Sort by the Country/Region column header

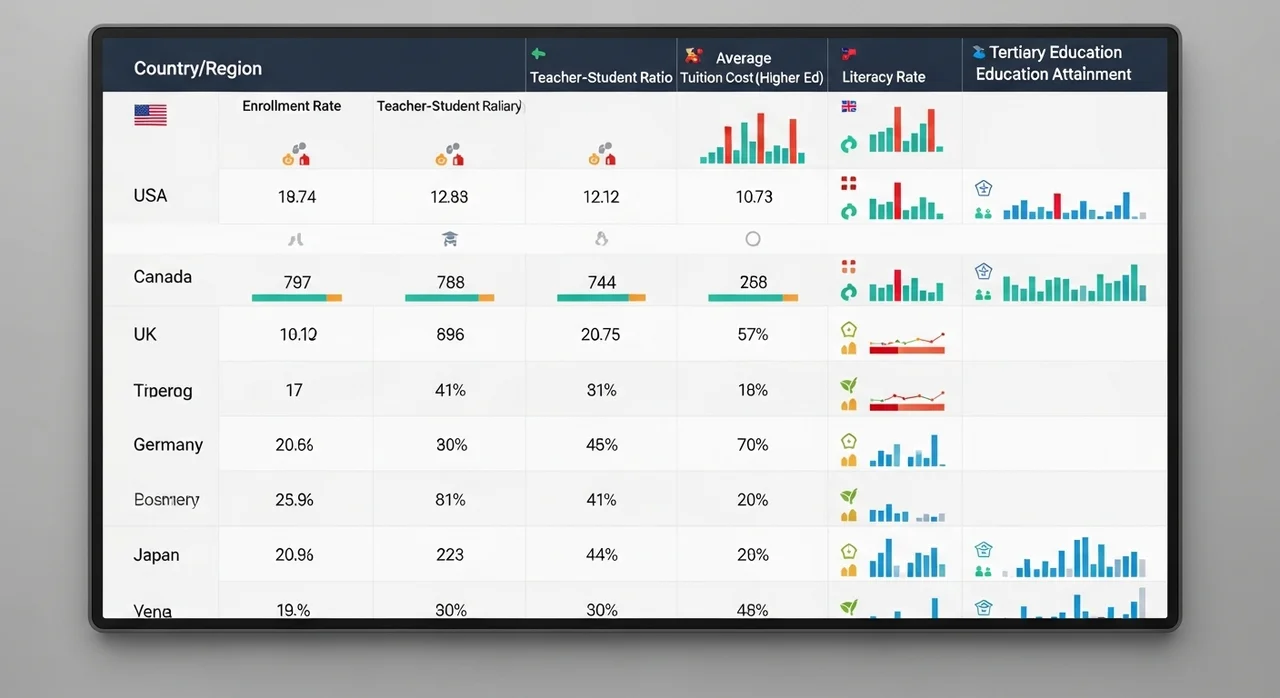click(198, 68)
